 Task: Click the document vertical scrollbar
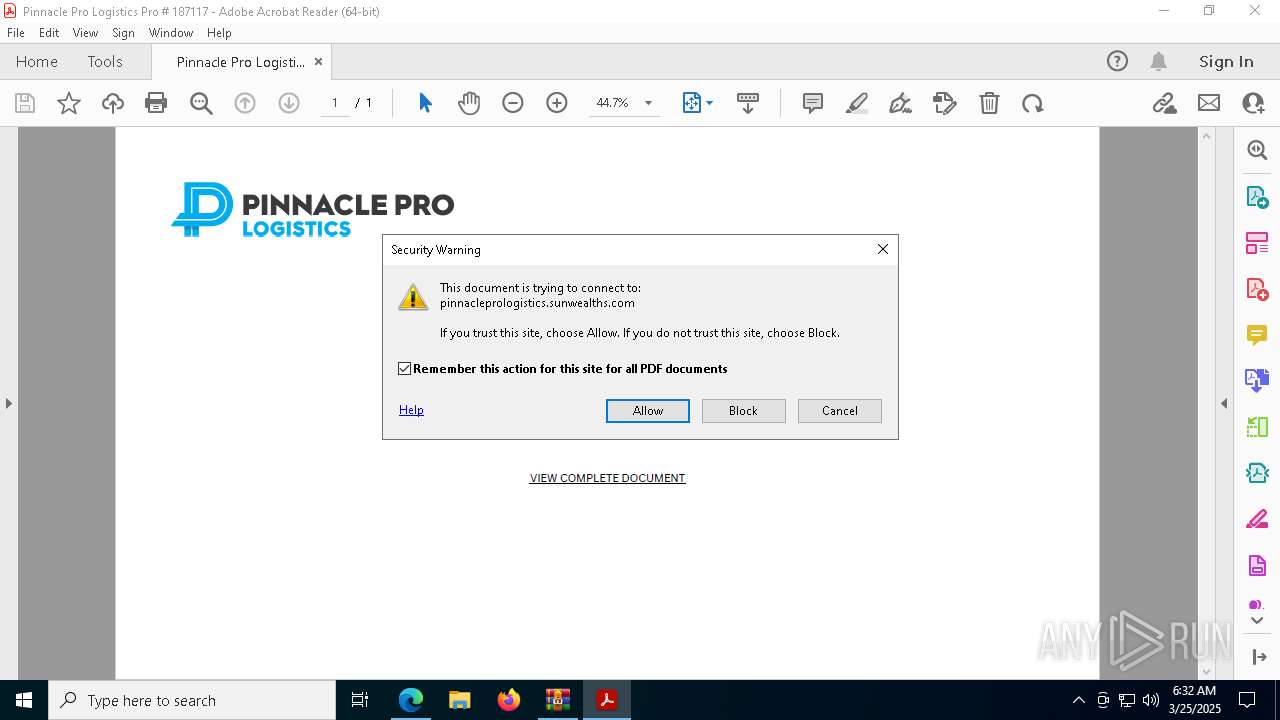(1206, 403)
